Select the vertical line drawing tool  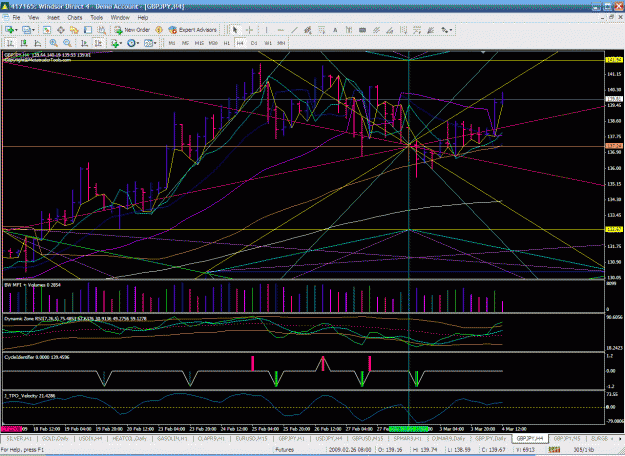[x=266, y=30]
